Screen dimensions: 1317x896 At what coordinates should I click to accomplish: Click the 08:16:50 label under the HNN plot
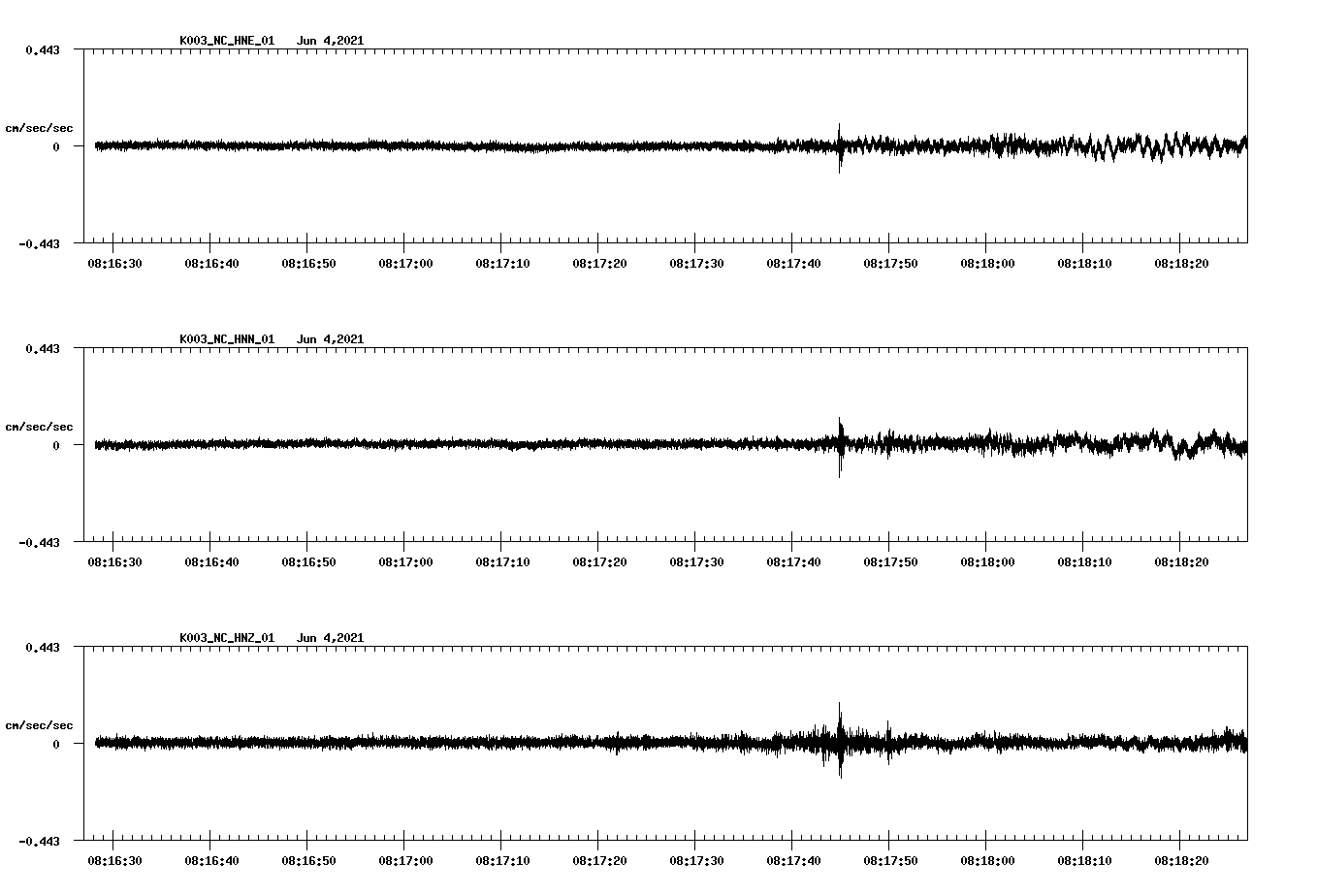(308, 561)
